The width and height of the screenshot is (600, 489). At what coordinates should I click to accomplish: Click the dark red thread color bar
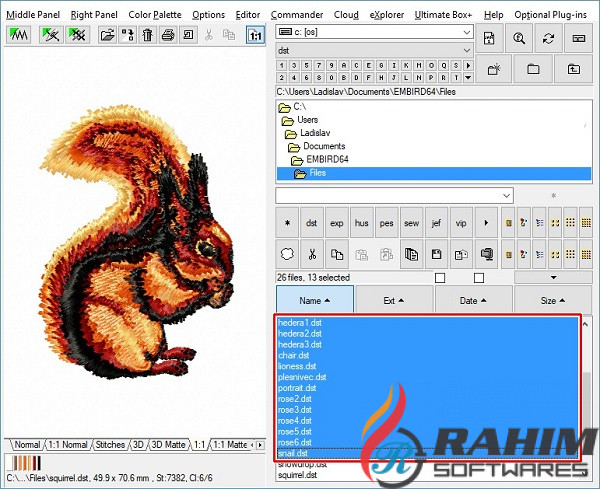[x=35, y=463]
